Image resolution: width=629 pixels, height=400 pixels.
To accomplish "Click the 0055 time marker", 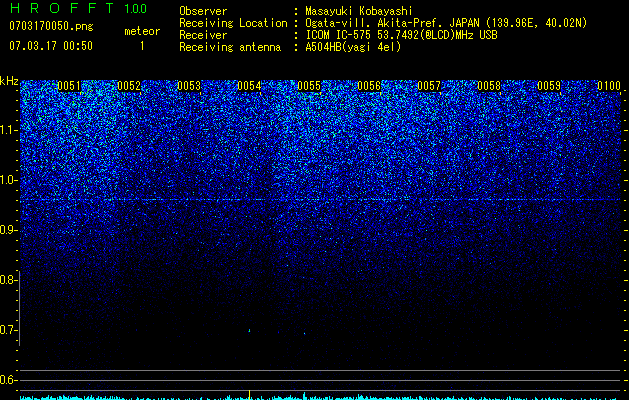I will [x=309, y=86].
